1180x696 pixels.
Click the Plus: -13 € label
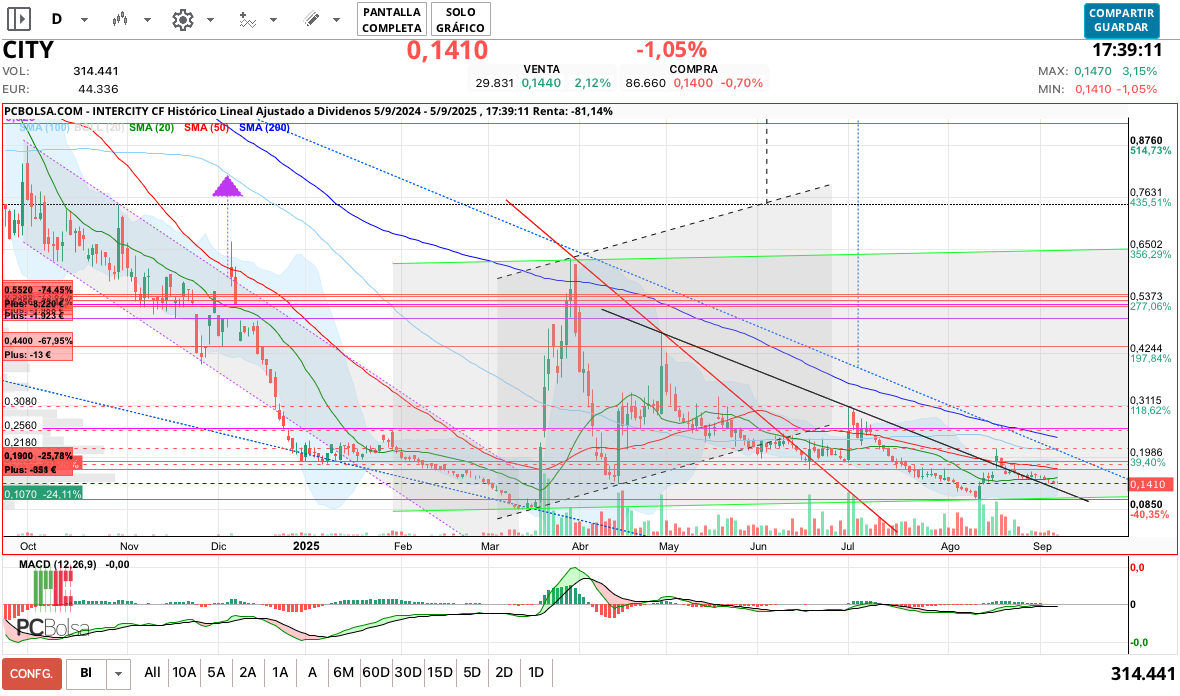(x=28, y=354)
